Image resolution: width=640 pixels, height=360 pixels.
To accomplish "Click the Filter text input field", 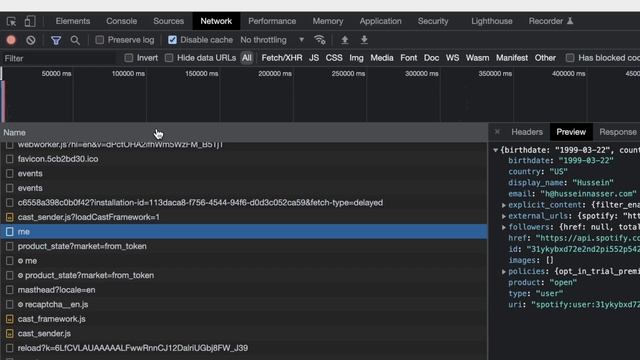I will click(59, 58).
